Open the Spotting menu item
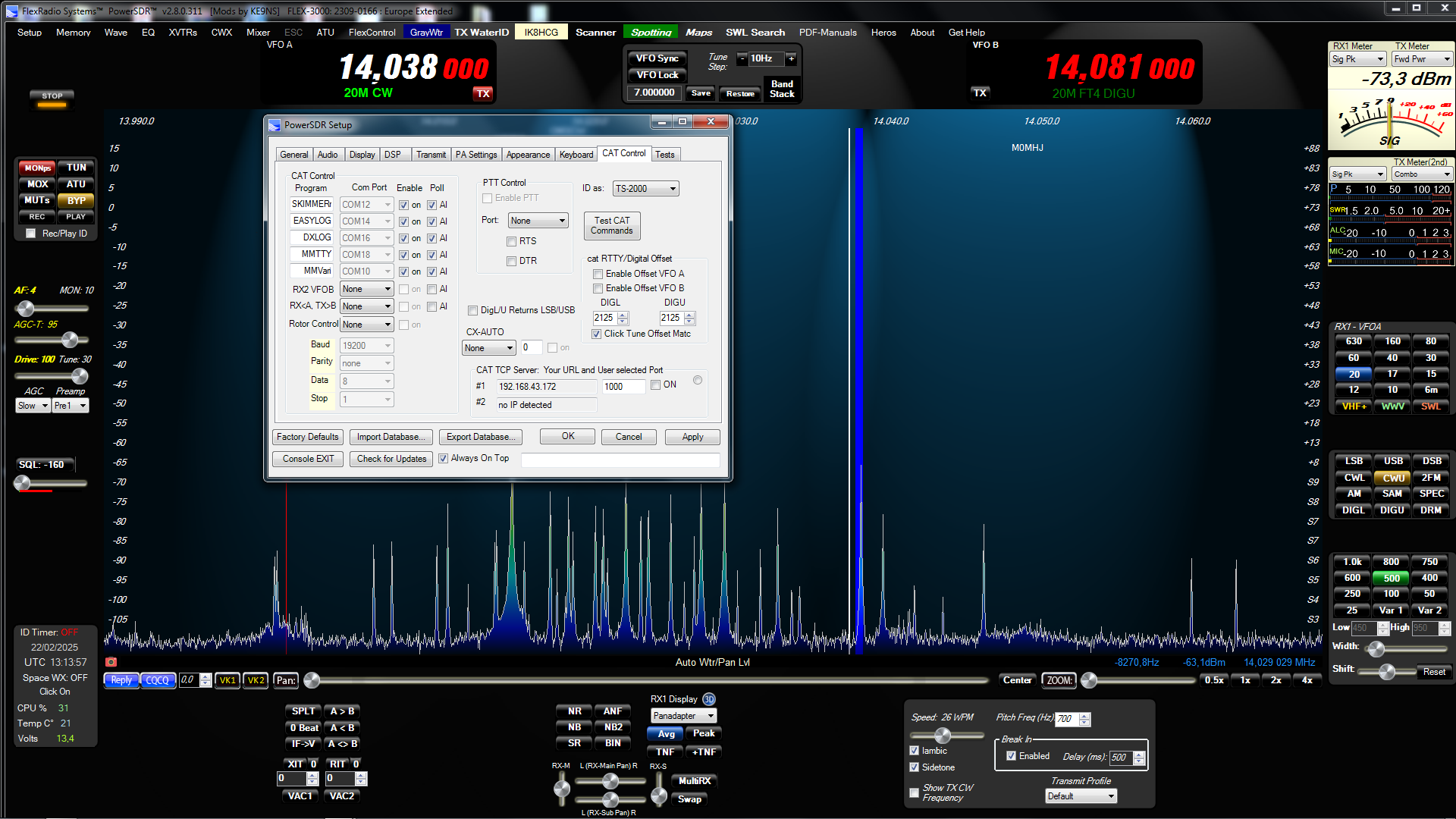This screenshot has height=819, width=1456. pos(651,32)
